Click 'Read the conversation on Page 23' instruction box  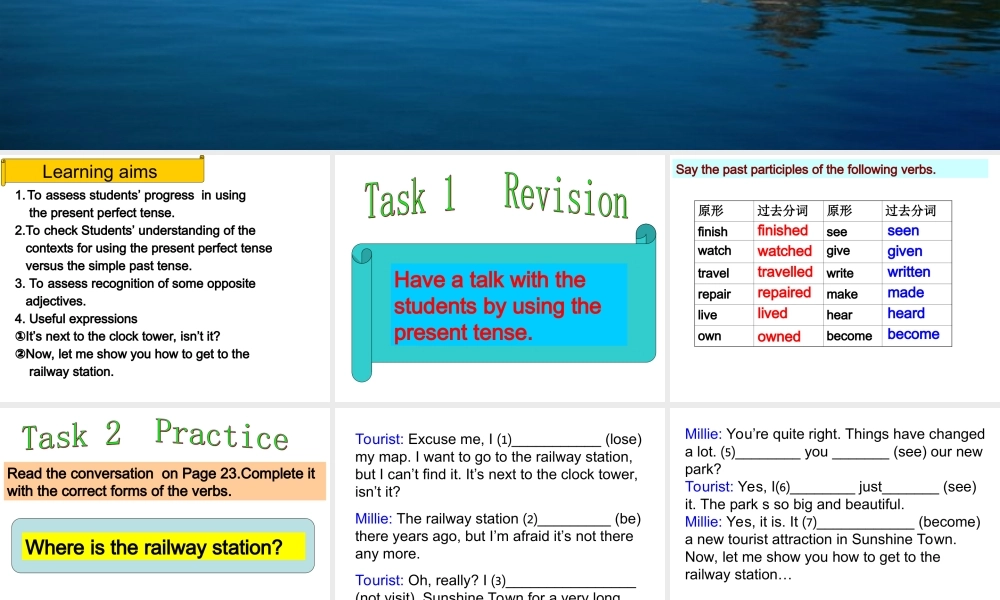(x=165, y=481)
